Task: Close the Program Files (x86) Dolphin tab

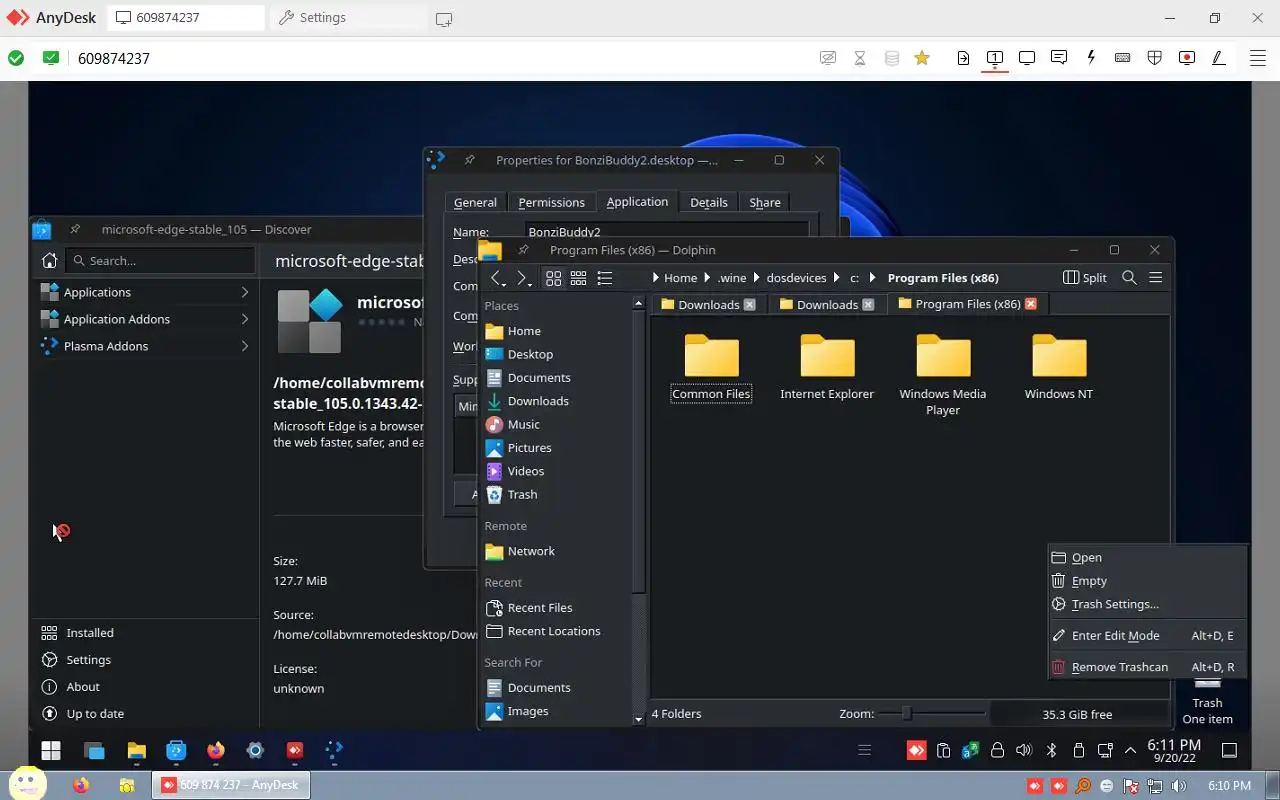Action: [x=1031, y=304]
